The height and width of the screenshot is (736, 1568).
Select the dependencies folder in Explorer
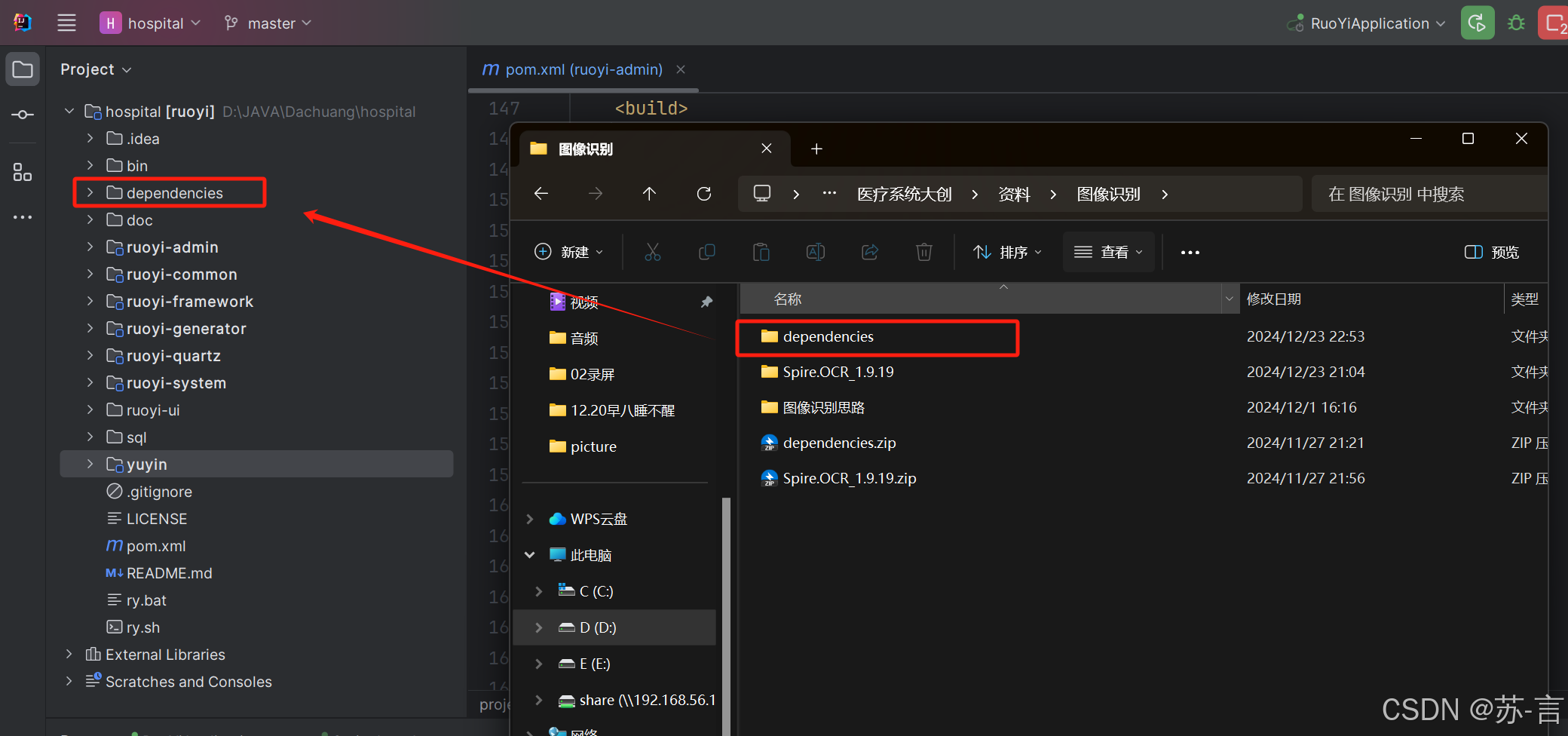click(828, 336)
